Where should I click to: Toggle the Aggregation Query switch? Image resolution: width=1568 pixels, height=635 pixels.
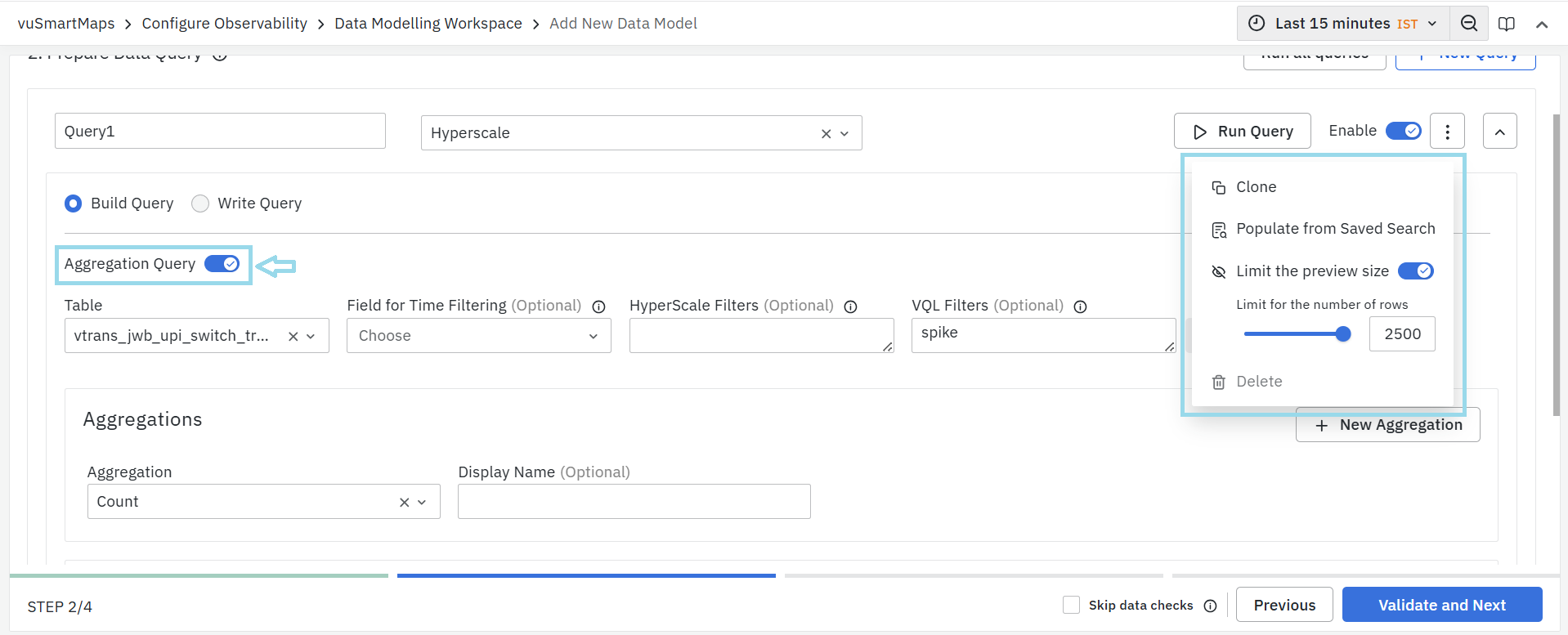(222, 264)
